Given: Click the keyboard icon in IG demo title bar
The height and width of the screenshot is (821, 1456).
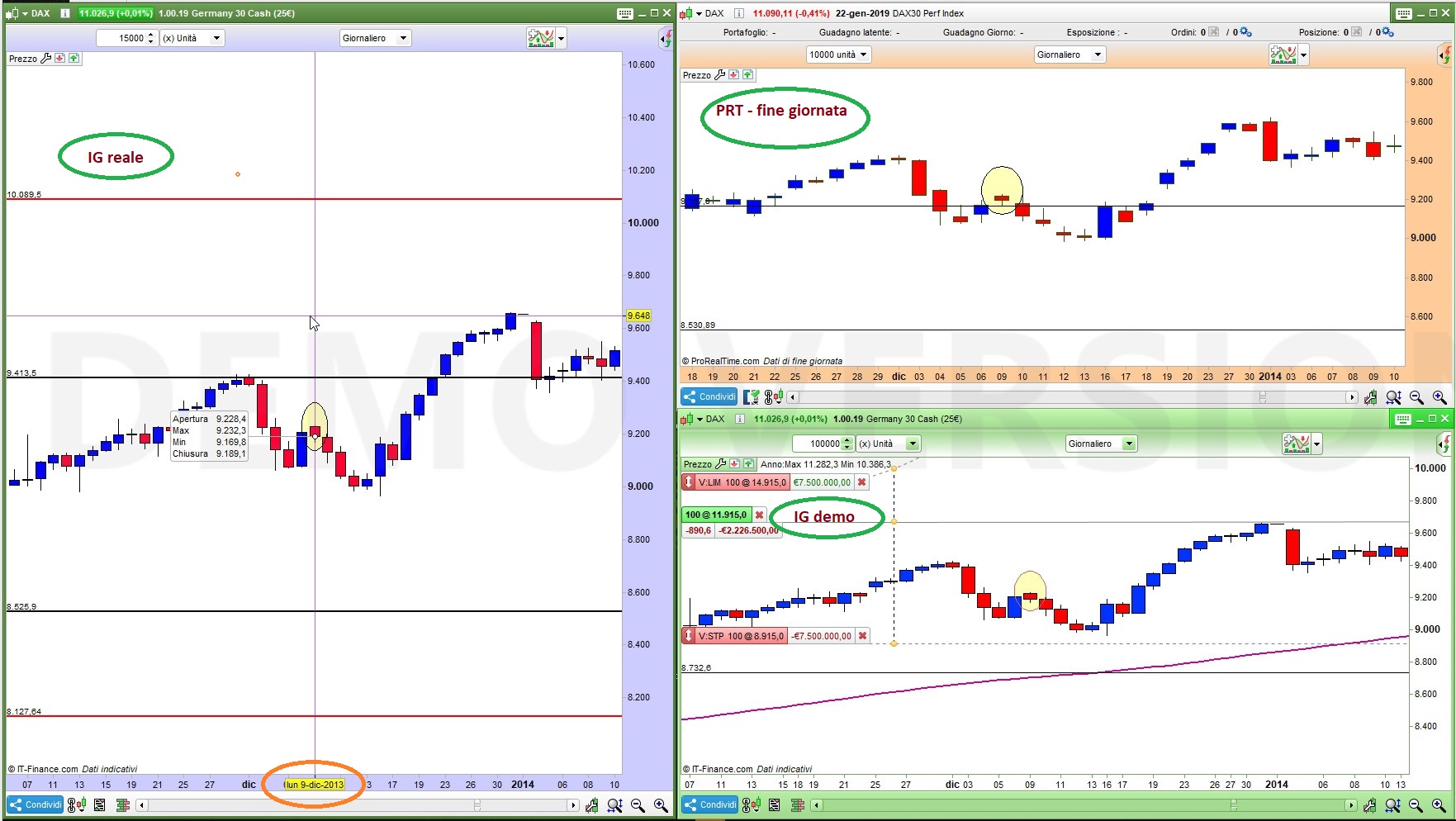Looking at the screenshot, I should tap(1403, 419).
